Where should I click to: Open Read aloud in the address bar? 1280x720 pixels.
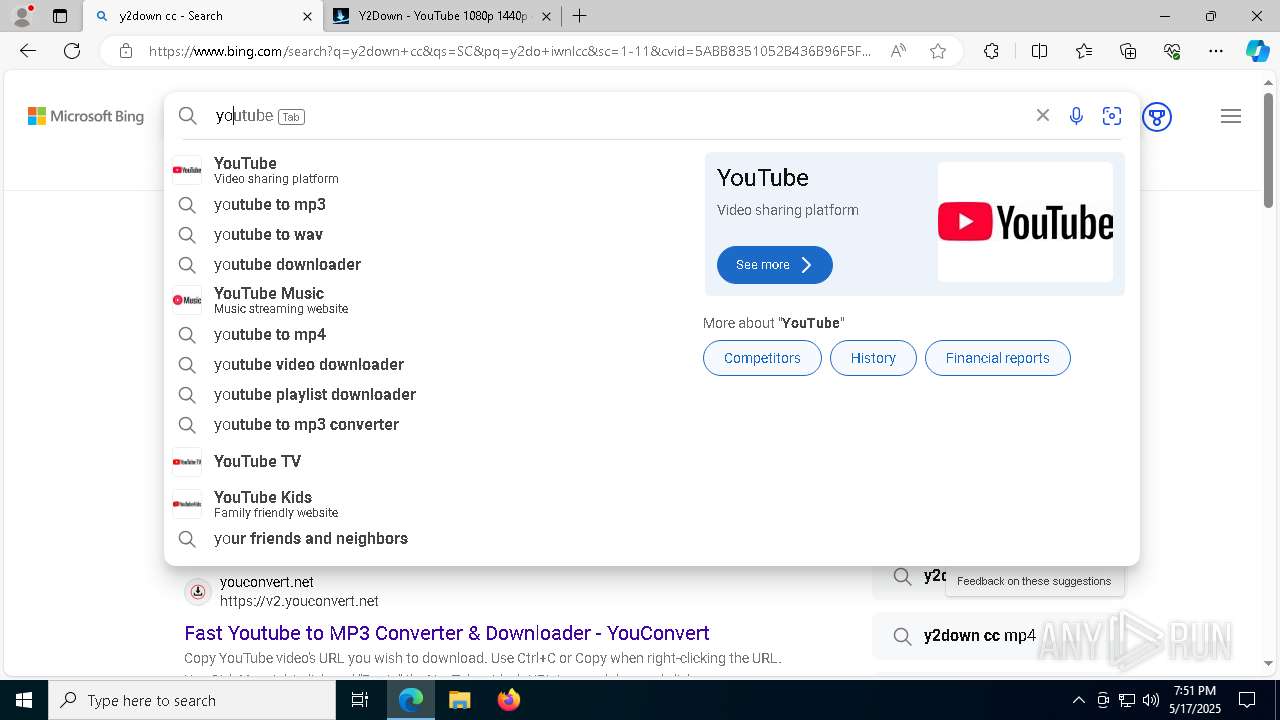click(898, 51)
